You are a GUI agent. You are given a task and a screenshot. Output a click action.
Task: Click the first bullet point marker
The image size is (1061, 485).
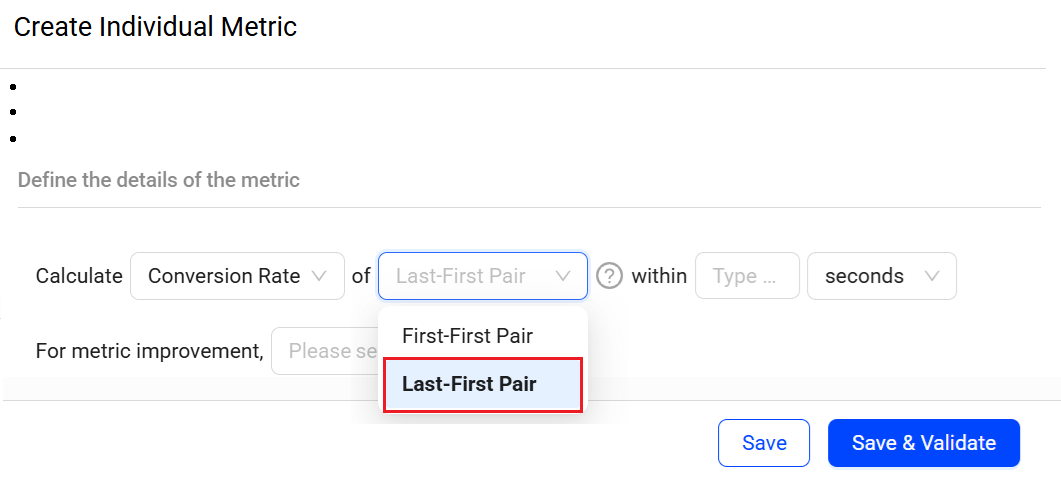[x=13, y=87]
